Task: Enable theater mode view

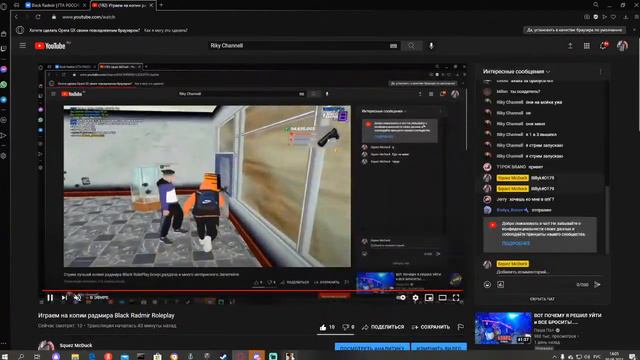Action: click(442, 298)
